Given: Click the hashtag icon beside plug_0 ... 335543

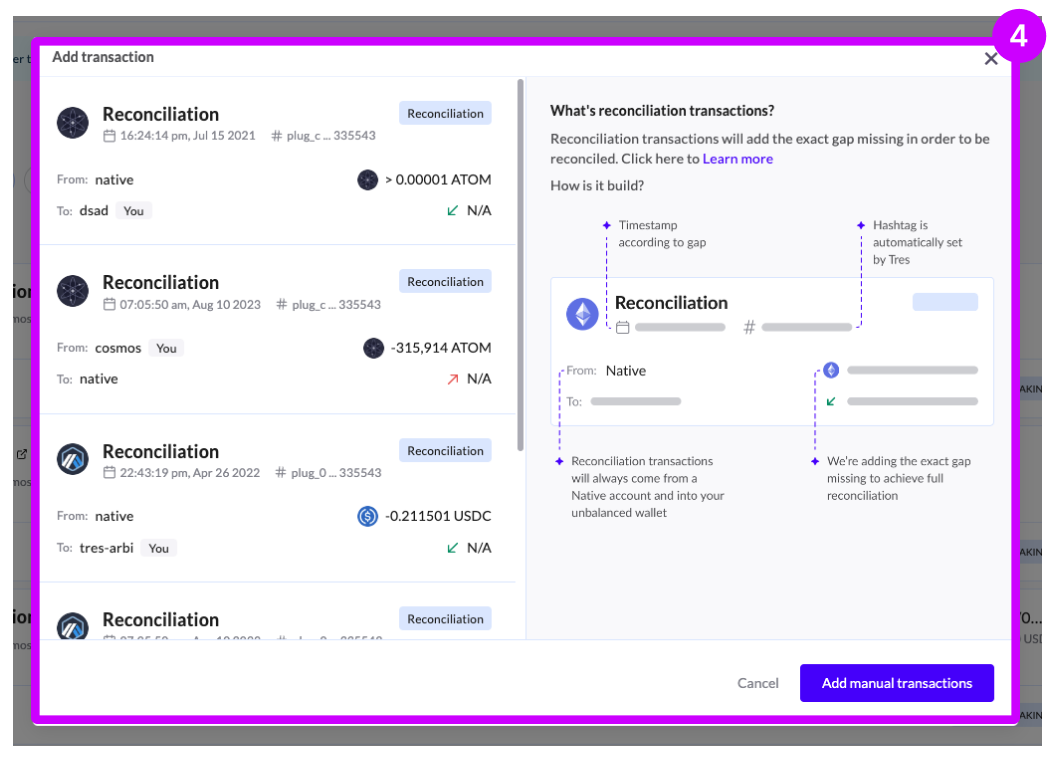Looking at the screenshot, I should pos(281,473).
